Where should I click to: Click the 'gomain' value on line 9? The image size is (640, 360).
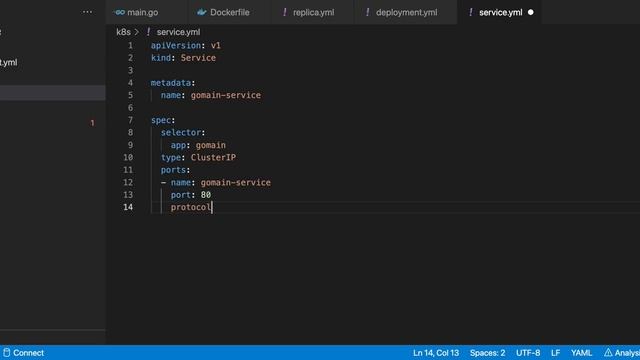coord(211,145)
